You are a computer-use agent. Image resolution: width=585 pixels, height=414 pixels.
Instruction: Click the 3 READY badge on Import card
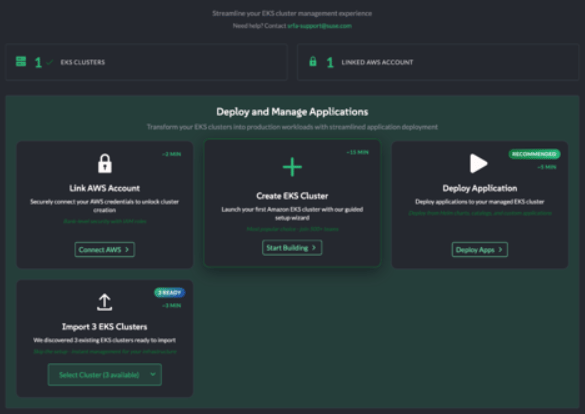tap(170, 292)
